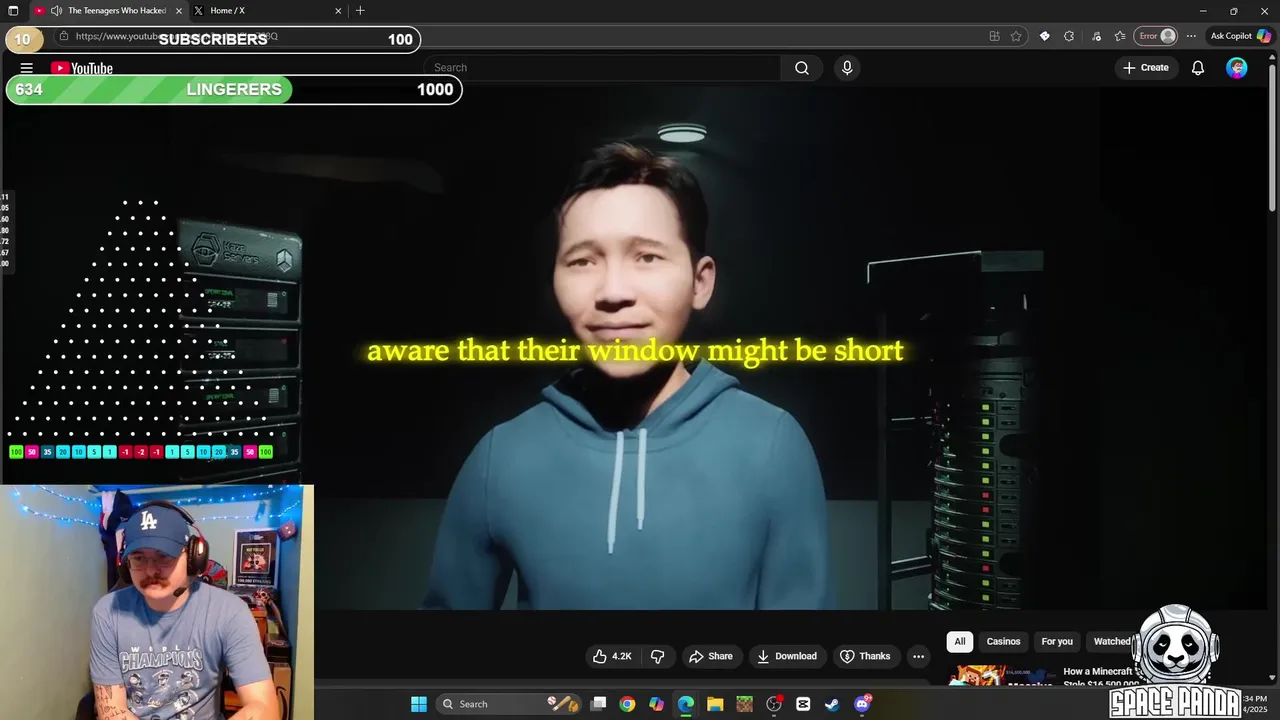
Task: Close The Teenagers Who Hacked tab
Action: tap(179, 11)
